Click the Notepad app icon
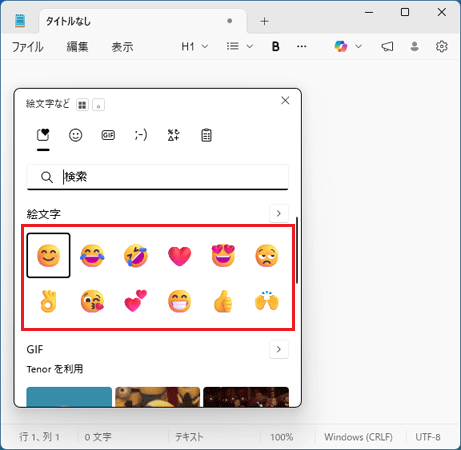 (20, 21)
